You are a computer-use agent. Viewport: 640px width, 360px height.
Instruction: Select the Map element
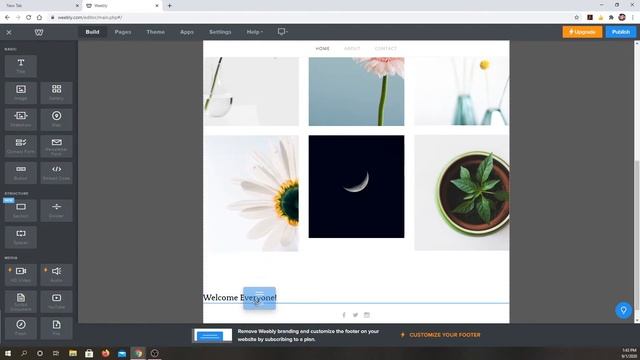(56, 119)
